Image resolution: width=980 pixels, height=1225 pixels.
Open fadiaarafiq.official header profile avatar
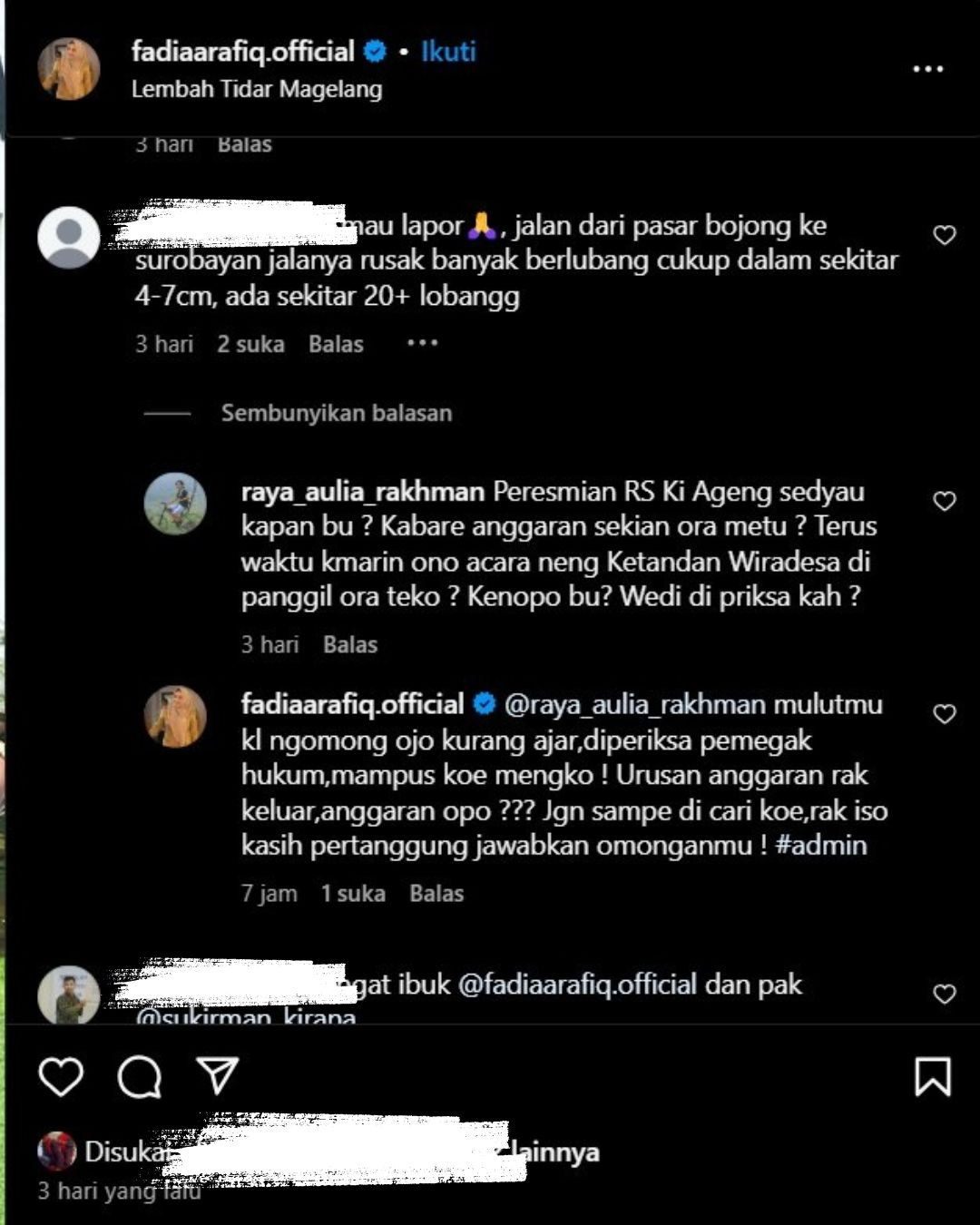(69, 68)
